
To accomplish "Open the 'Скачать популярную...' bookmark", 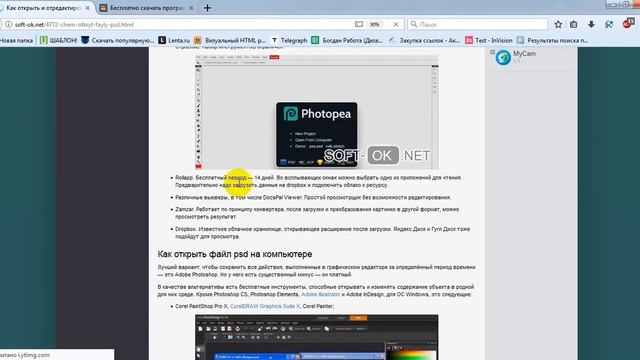I will [118, 40].
